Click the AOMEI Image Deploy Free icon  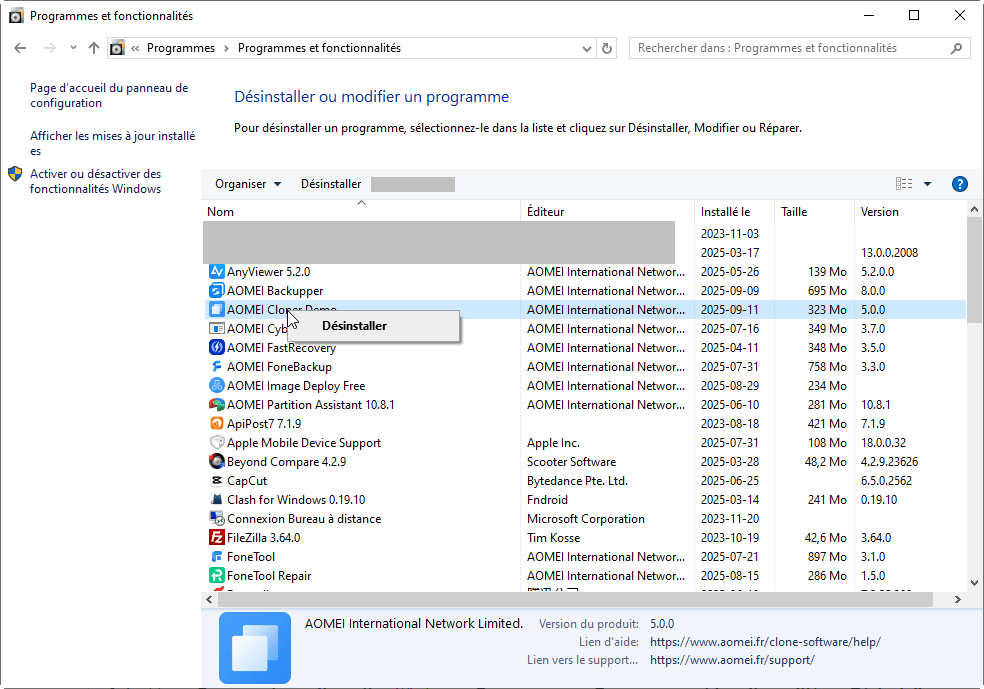coord(217,385)
